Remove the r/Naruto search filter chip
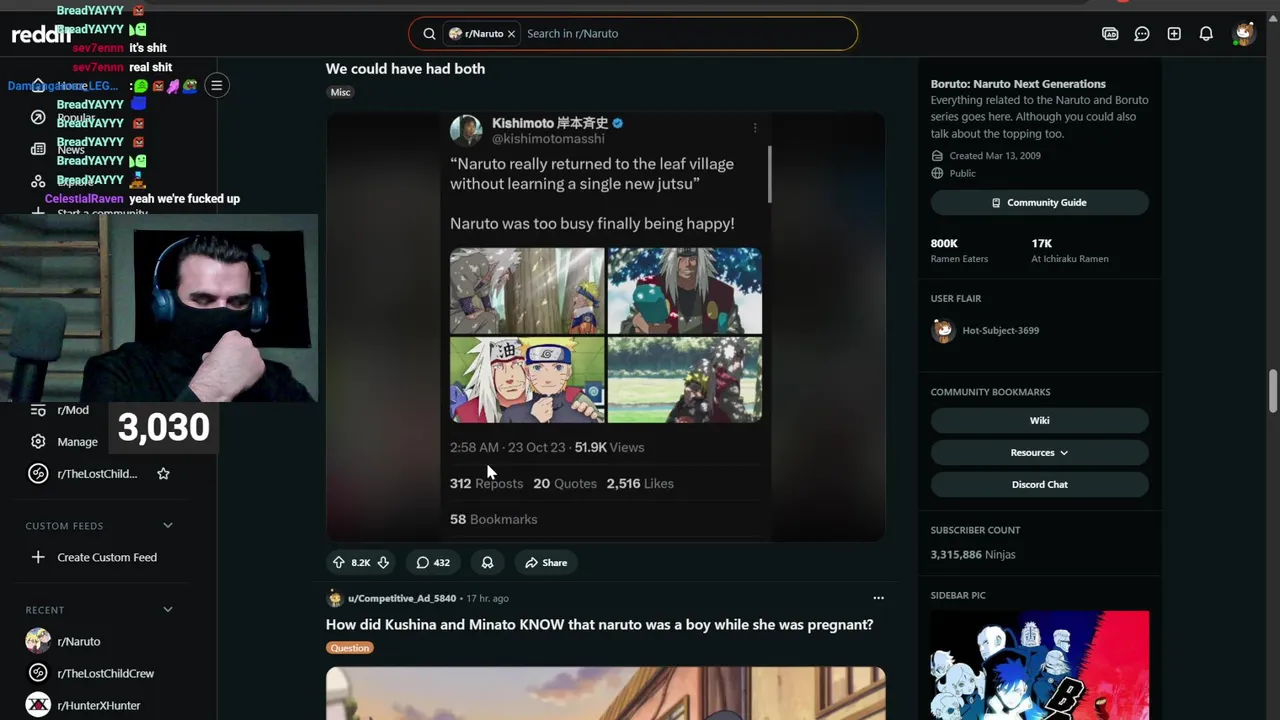The width and height of the screenshot is (1280, 720). pyautogui.click(x=511, y=33)
